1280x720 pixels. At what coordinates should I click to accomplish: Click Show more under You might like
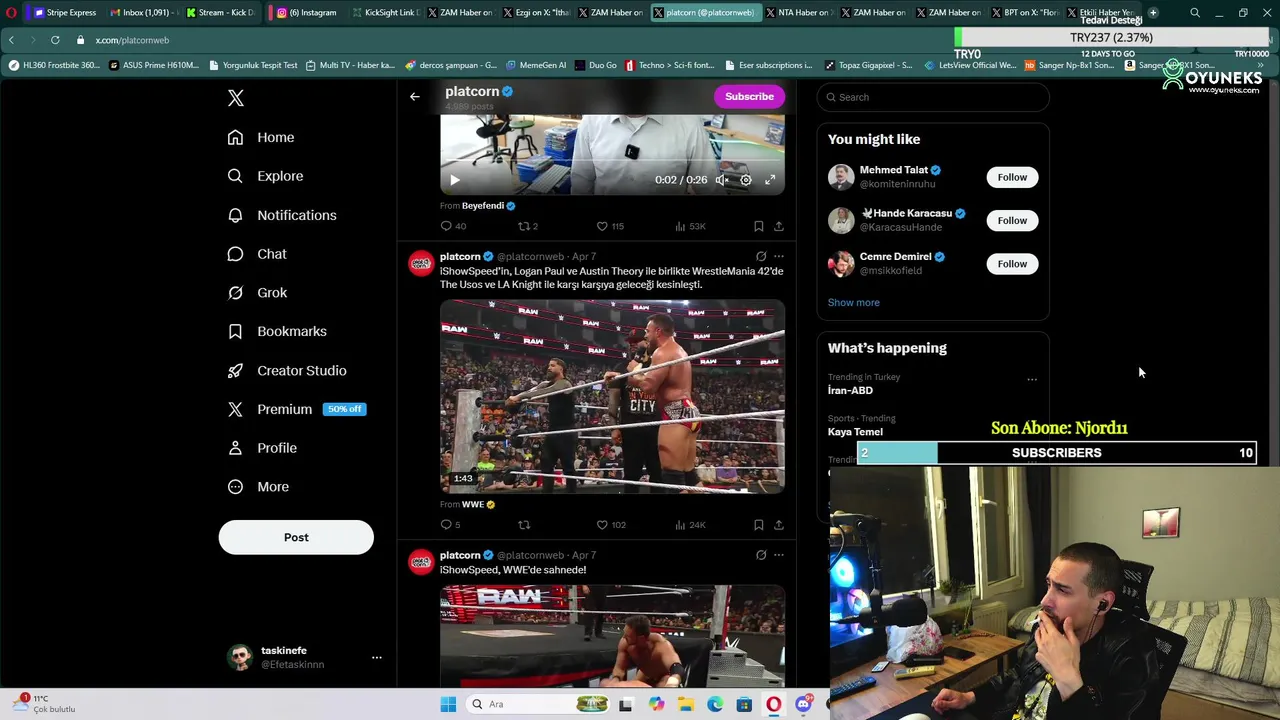[x=853, y=302]
